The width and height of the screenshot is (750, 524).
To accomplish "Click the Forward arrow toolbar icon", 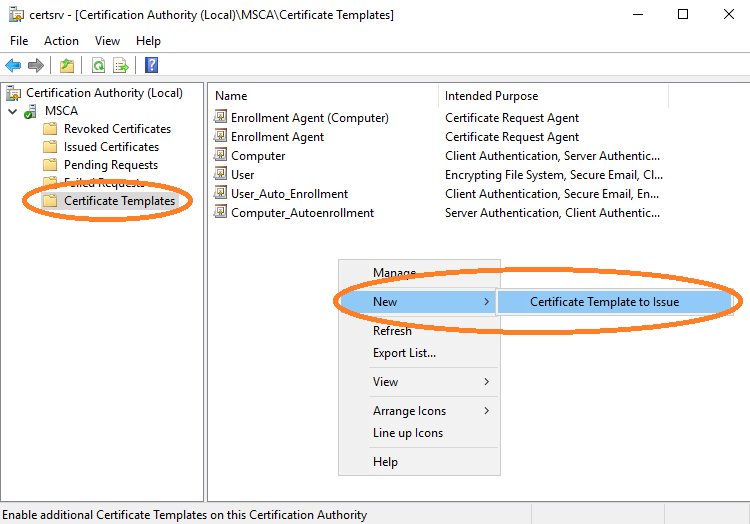I will [x=36, y=65].
